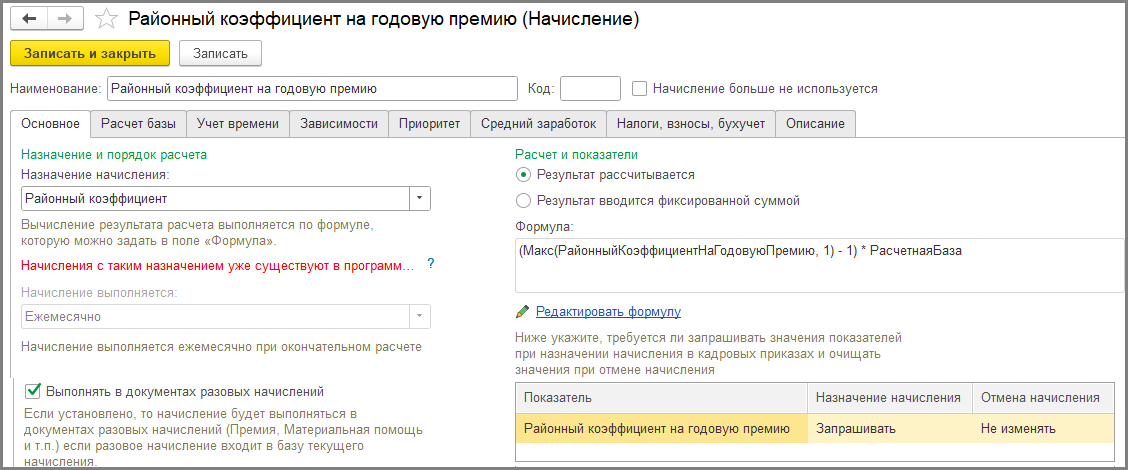
Task: Click the back navigation arrow
Action: [x=28, y=19]
